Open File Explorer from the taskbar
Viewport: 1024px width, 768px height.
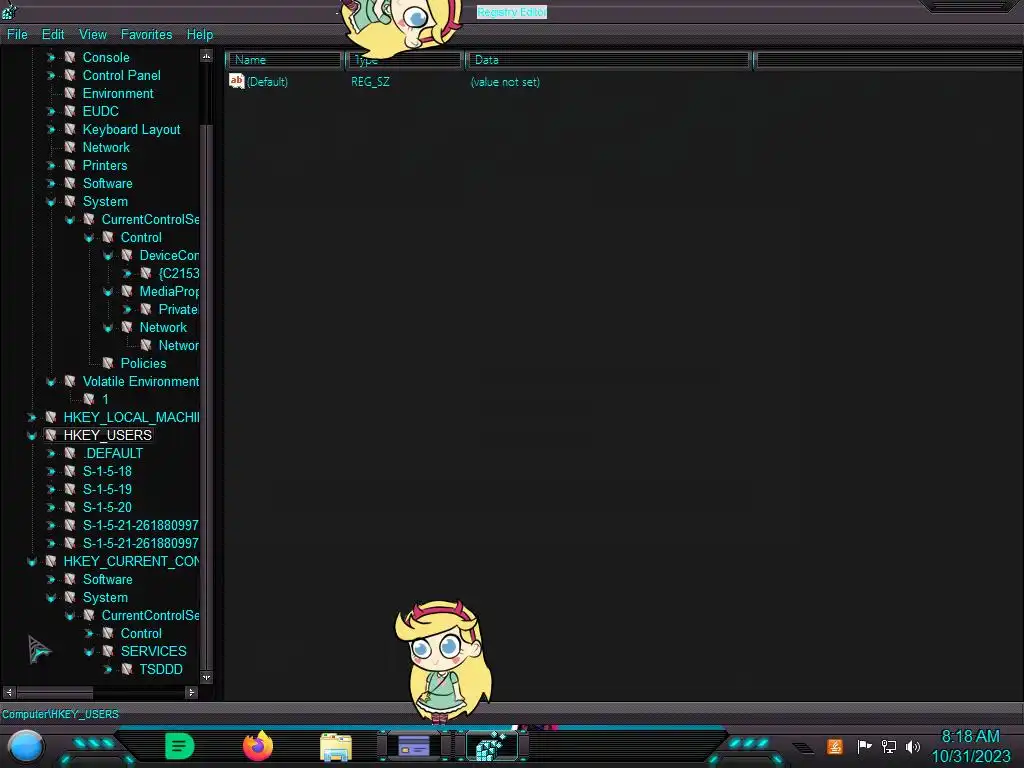336,747
